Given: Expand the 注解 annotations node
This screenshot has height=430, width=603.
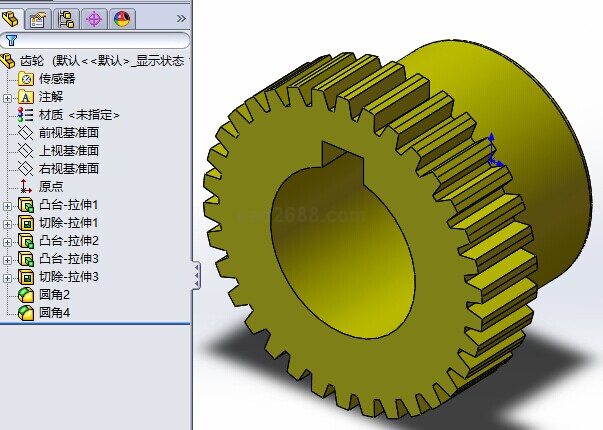Looking at the screenshot, I should click(x=8, y=97).
